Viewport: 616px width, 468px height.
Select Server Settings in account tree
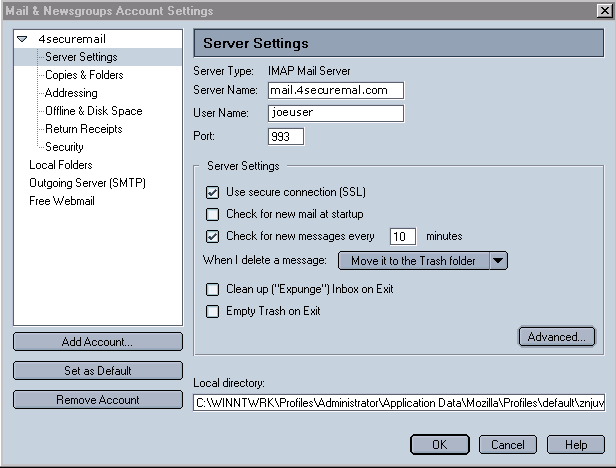point(81,57)
